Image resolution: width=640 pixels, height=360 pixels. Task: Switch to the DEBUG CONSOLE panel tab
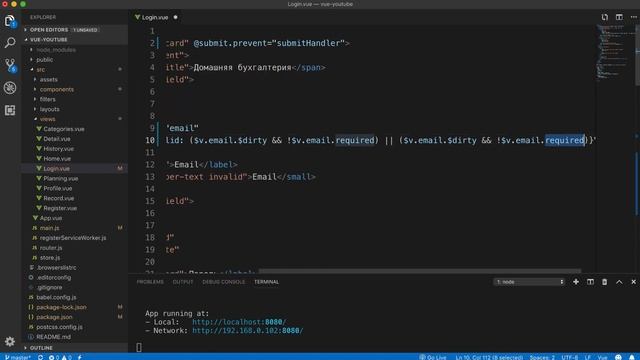224,282
